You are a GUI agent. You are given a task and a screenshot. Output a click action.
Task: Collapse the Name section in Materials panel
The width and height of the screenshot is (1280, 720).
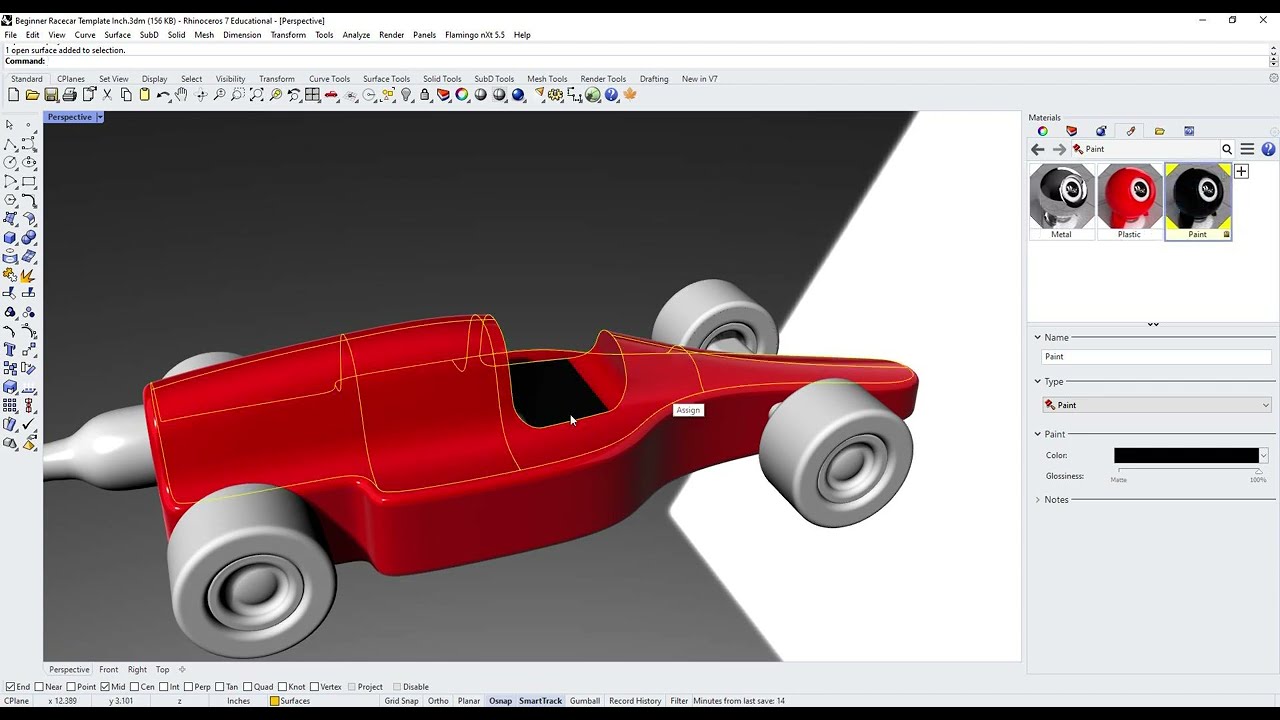point(1037,337)
